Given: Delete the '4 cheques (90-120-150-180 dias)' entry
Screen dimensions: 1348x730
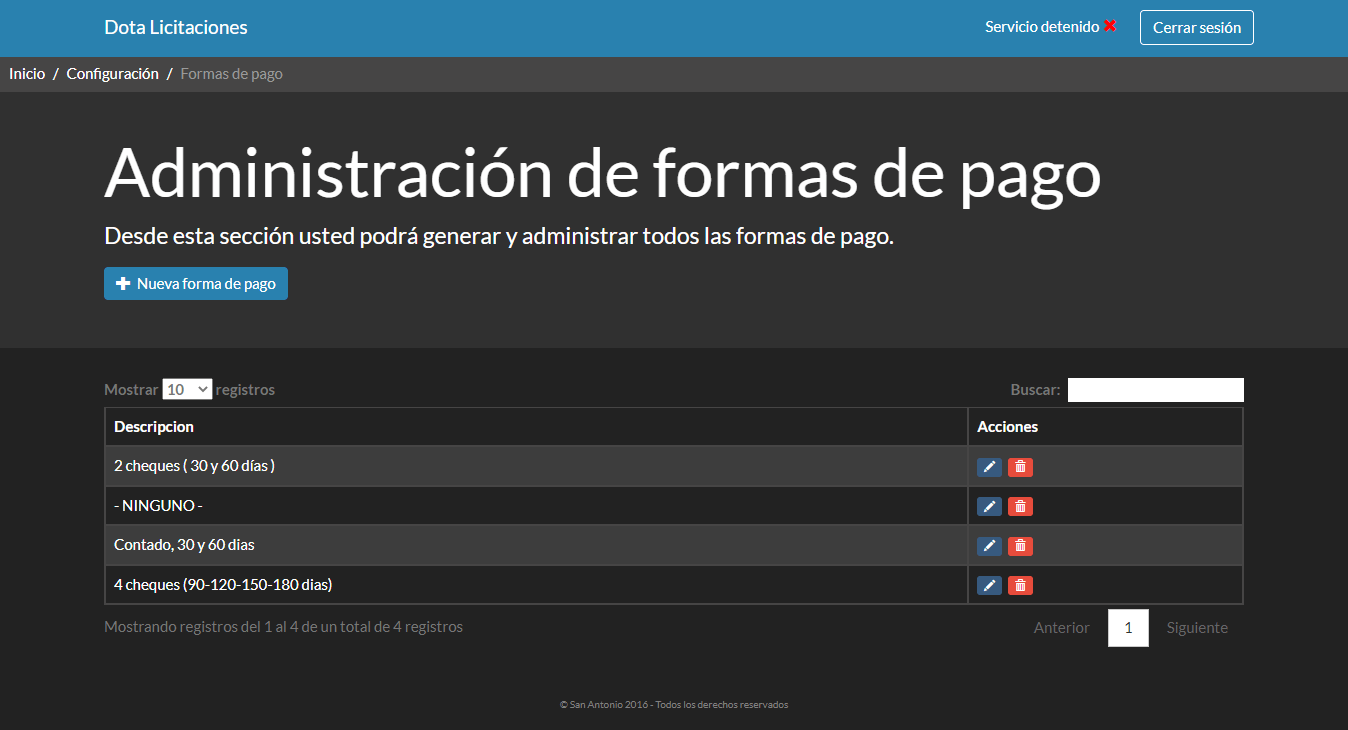Looking at the screenshot, I should [x=1020, y=586].
